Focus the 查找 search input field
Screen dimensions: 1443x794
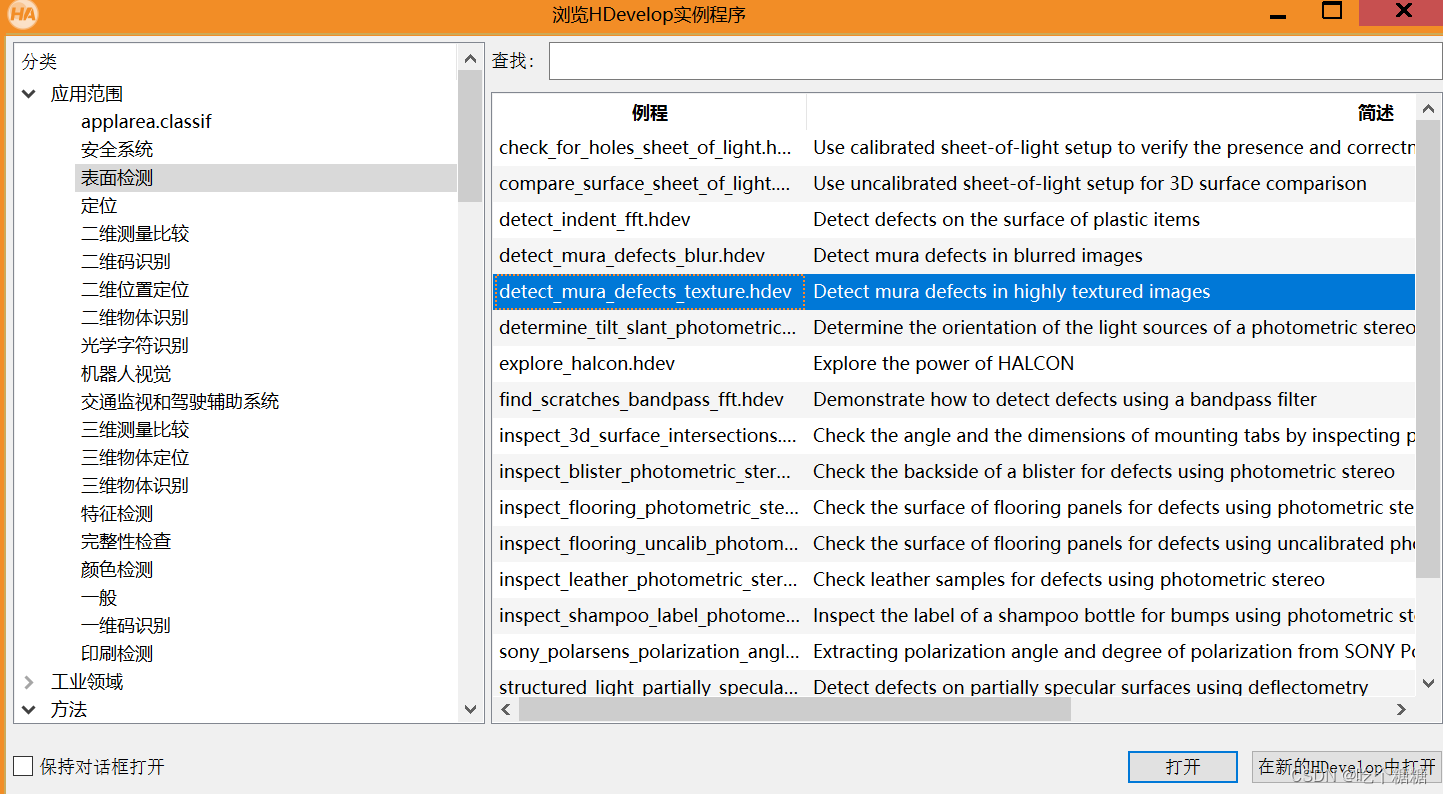(995, 61)
